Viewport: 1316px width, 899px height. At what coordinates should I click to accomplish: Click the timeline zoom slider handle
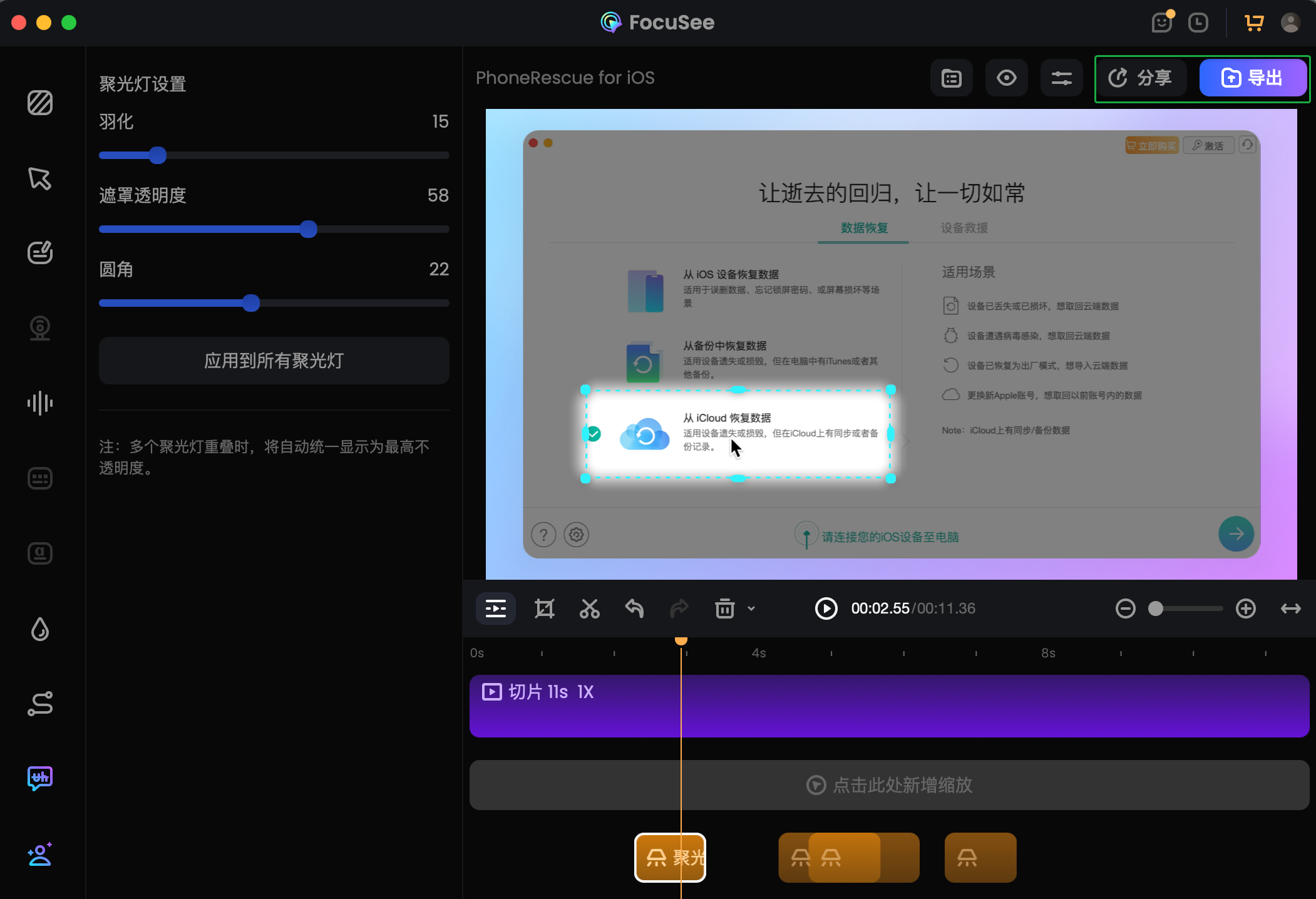pos(1156,609)
